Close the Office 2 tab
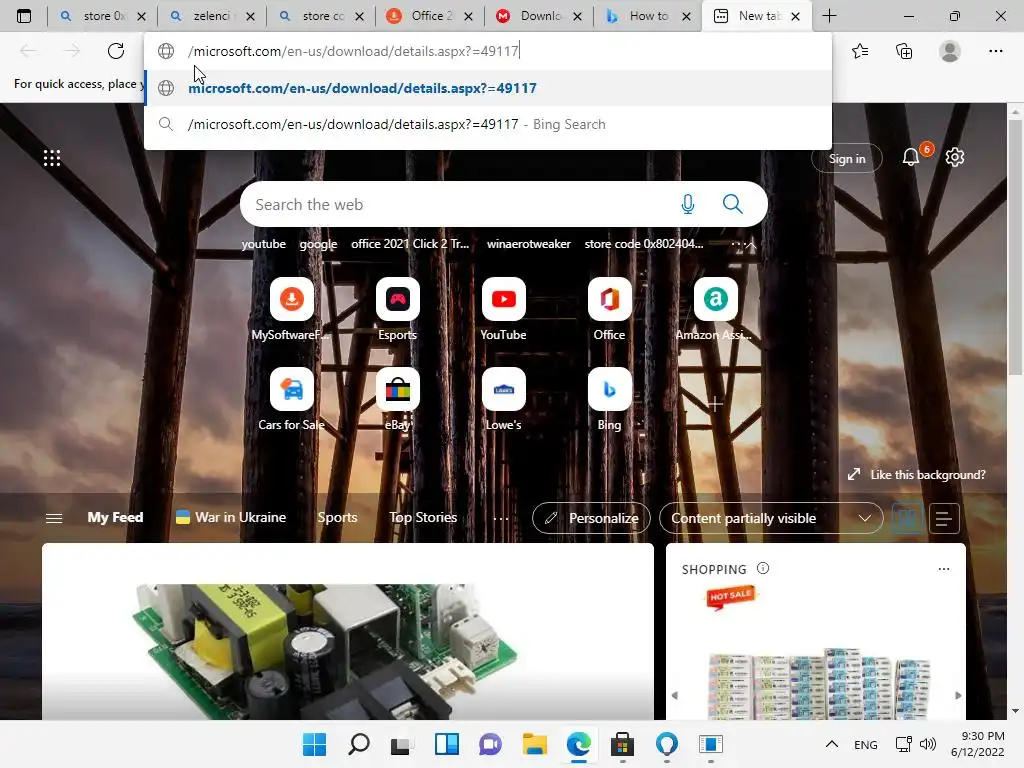This screenshot has height=768, width=1024. 468,16
